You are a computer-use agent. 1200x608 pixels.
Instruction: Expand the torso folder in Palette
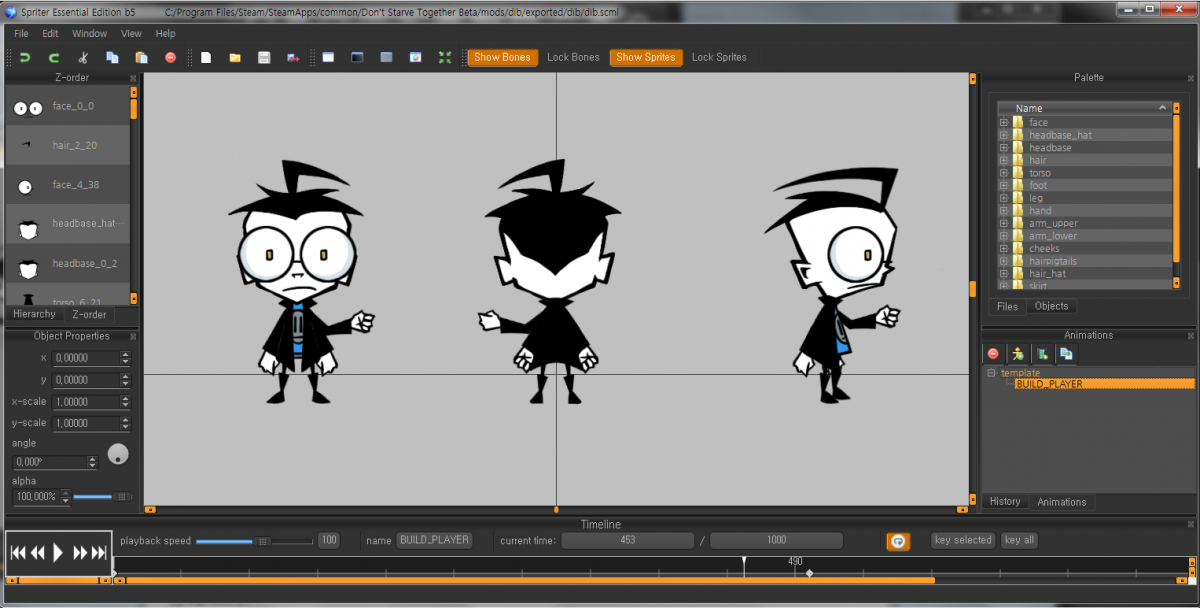tap(1003, 173)
